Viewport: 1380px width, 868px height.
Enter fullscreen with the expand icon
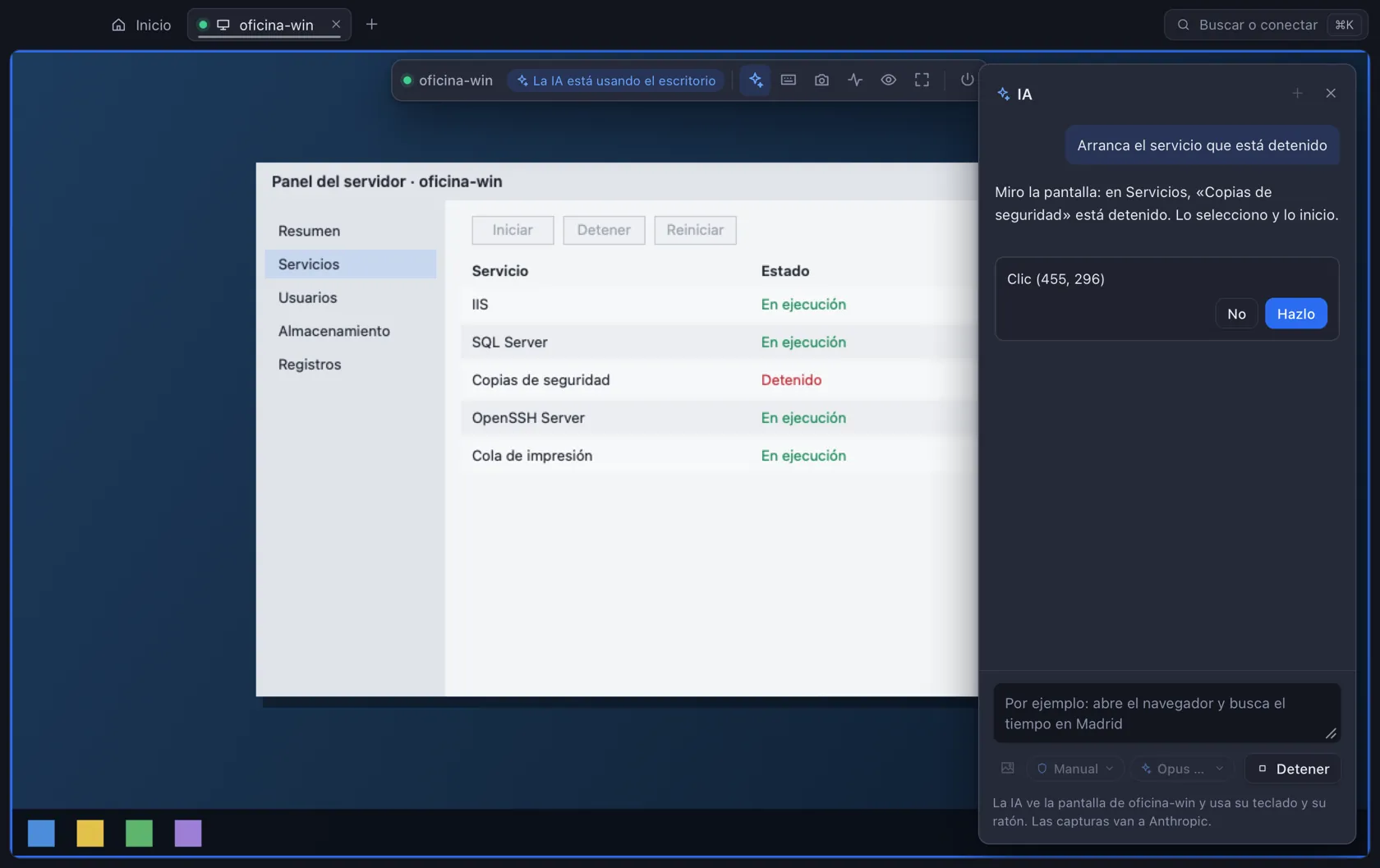coord(922,80)
